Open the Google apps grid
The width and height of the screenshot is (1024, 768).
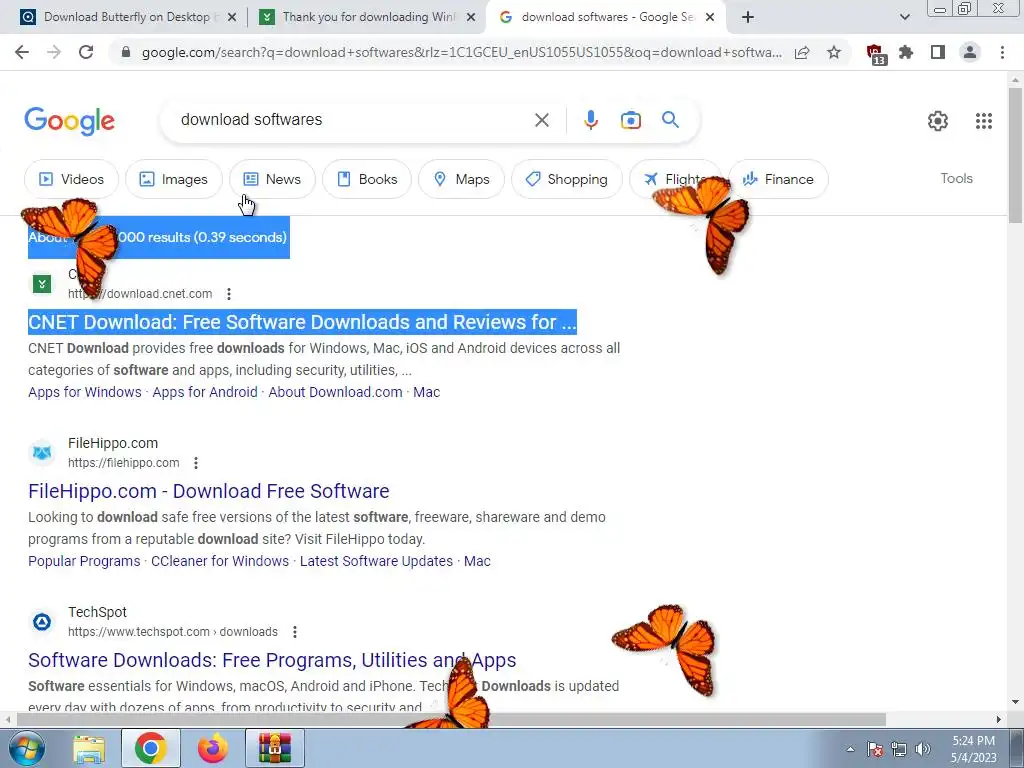(x=984, y=121)
